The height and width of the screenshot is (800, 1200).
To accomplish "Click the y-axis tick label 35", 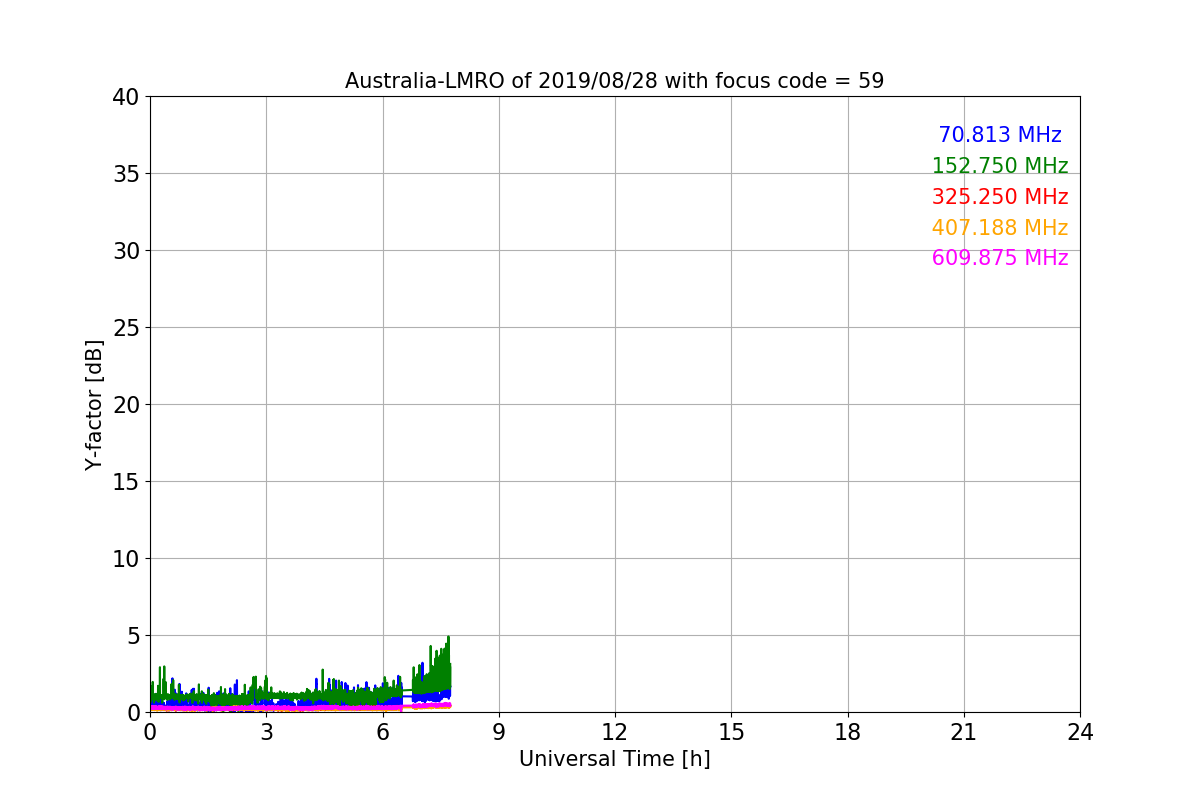I will pos(125,174).
